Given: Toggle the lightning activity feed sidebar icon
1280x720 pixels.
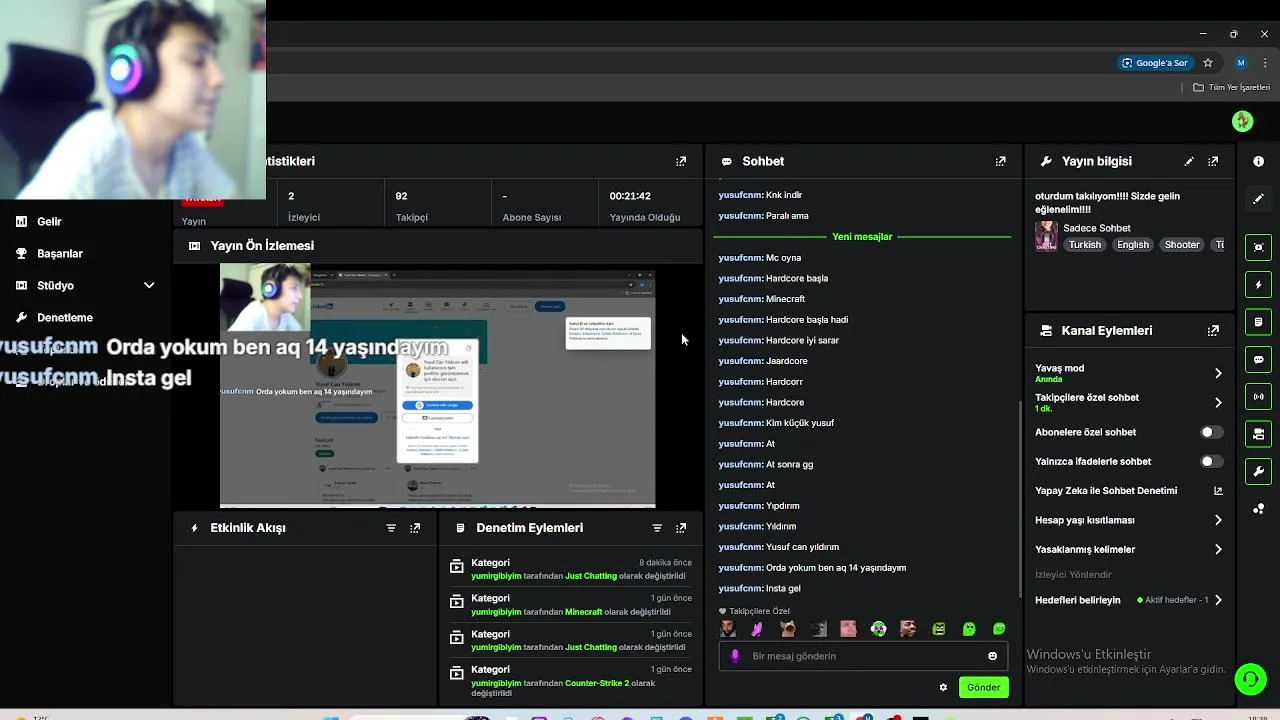Looking at the screenshot, I should 1258,285.
